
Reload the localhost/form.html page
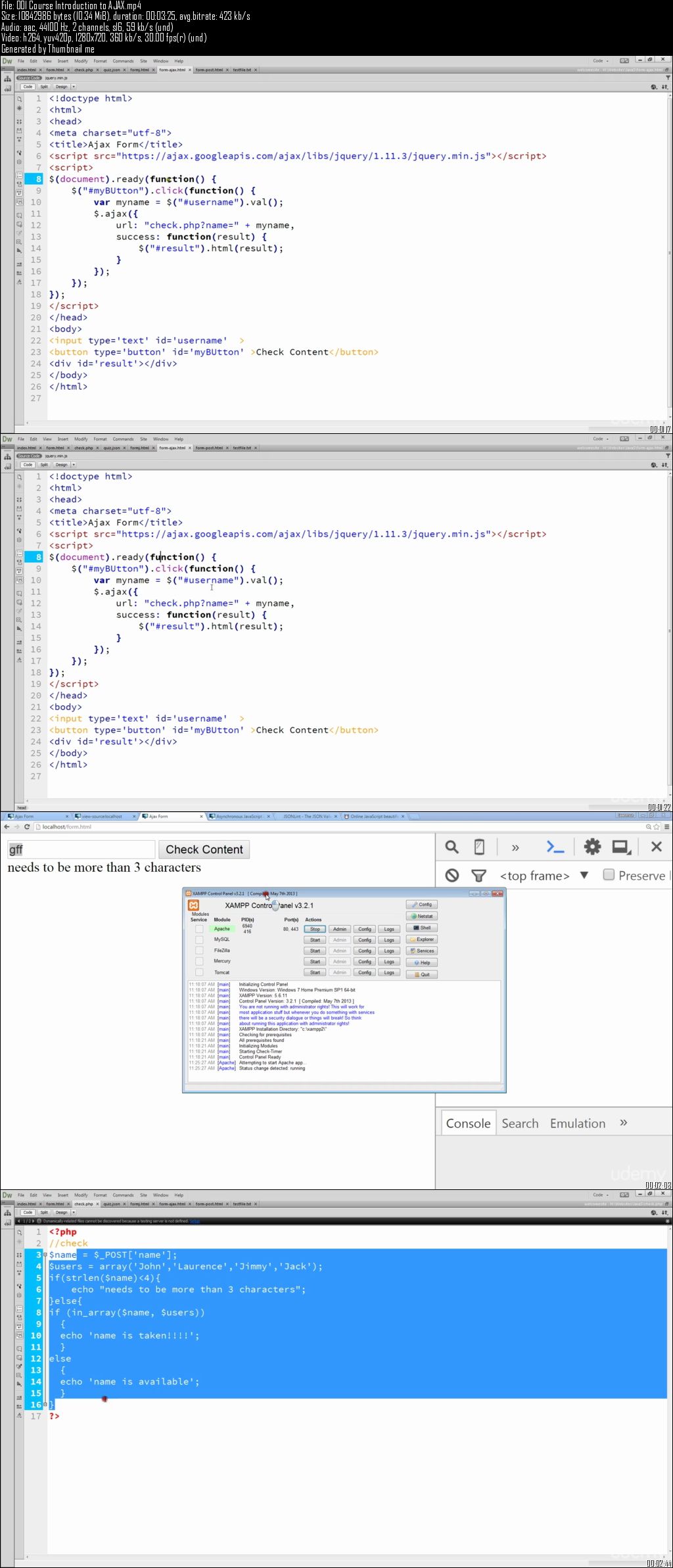point(27,826)
